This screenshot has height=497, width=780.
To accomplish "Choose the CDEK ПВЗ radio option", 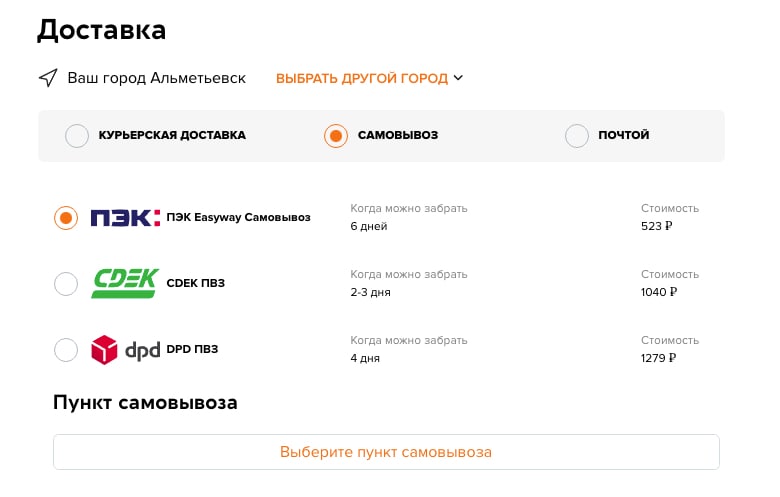I will 65,283.
